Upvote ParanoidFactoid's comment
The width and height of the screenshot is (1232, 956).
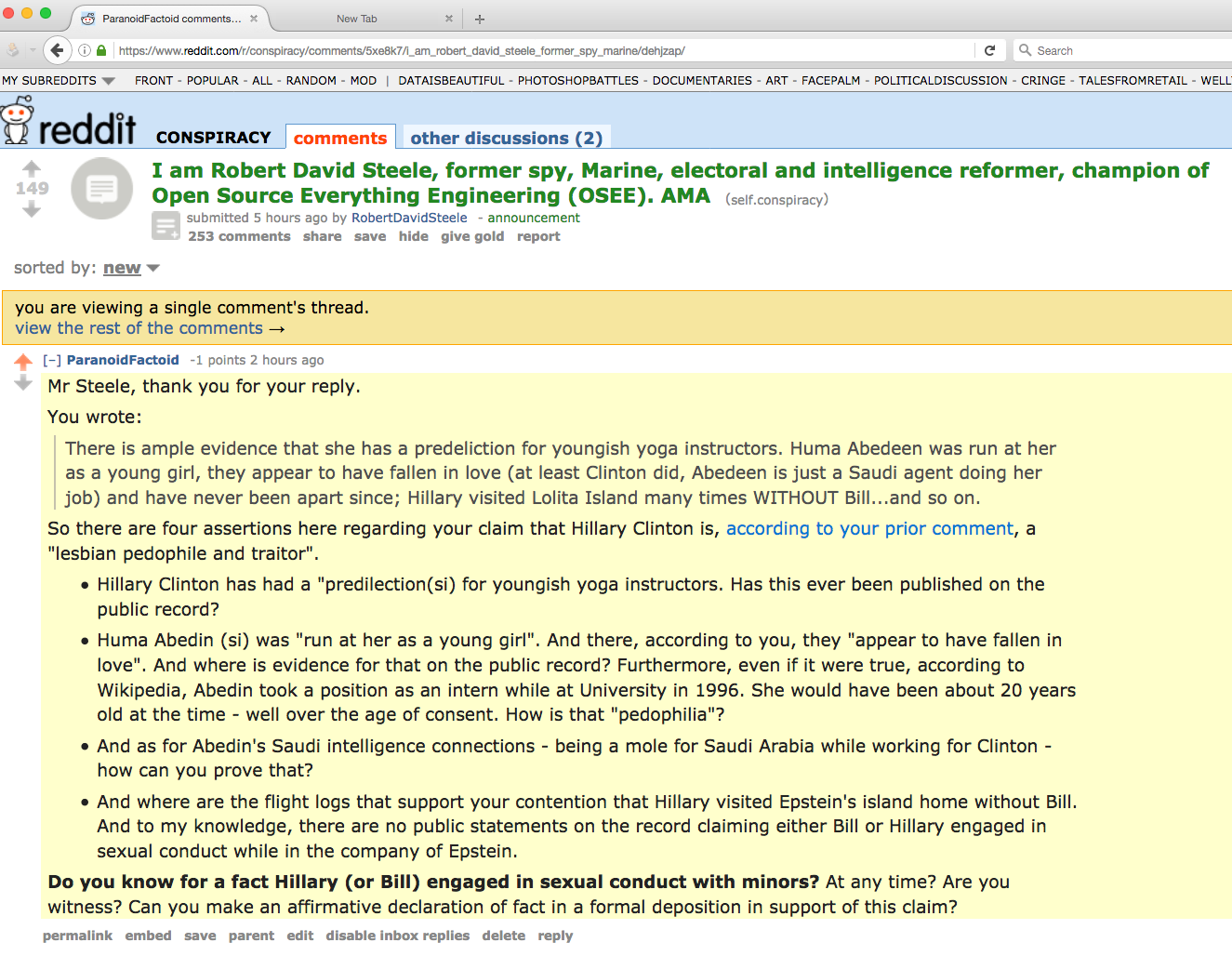click(x=23, y=362)
